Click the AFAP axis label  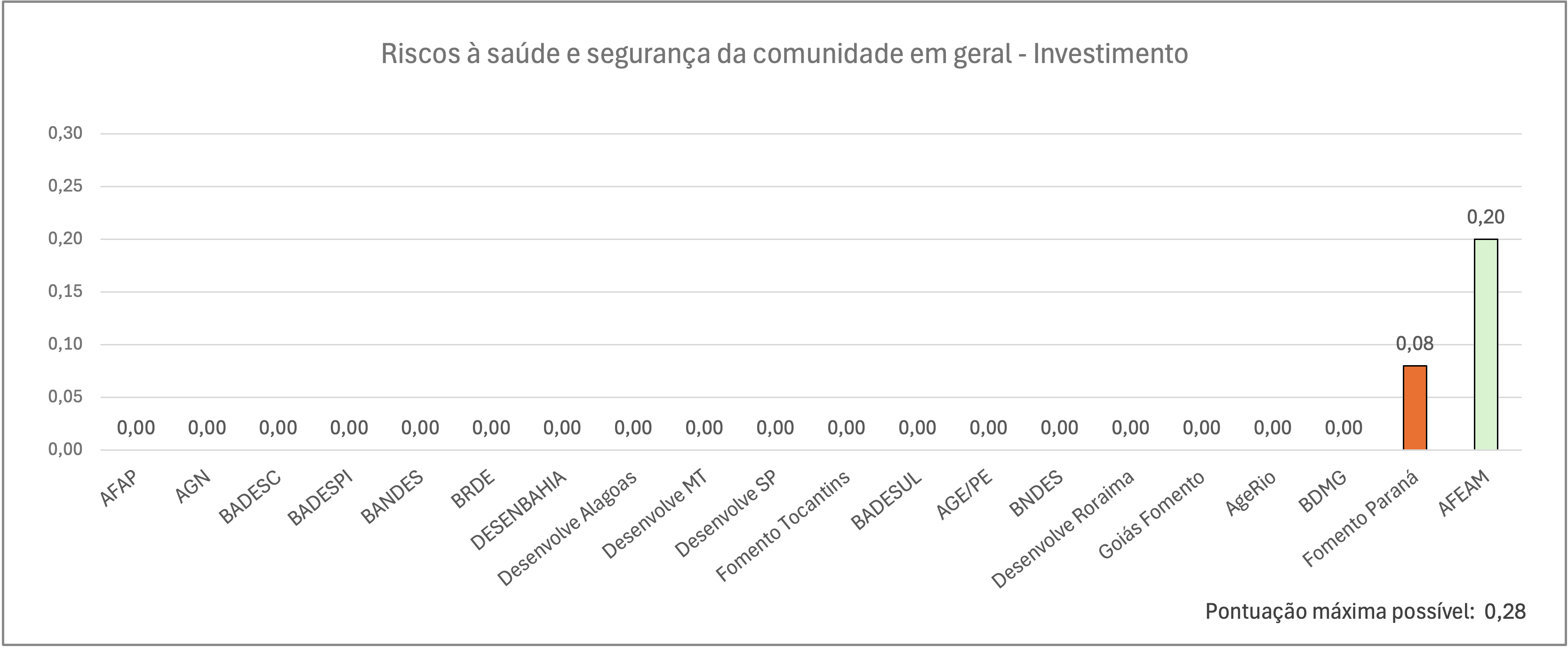[x=119, y=488]
